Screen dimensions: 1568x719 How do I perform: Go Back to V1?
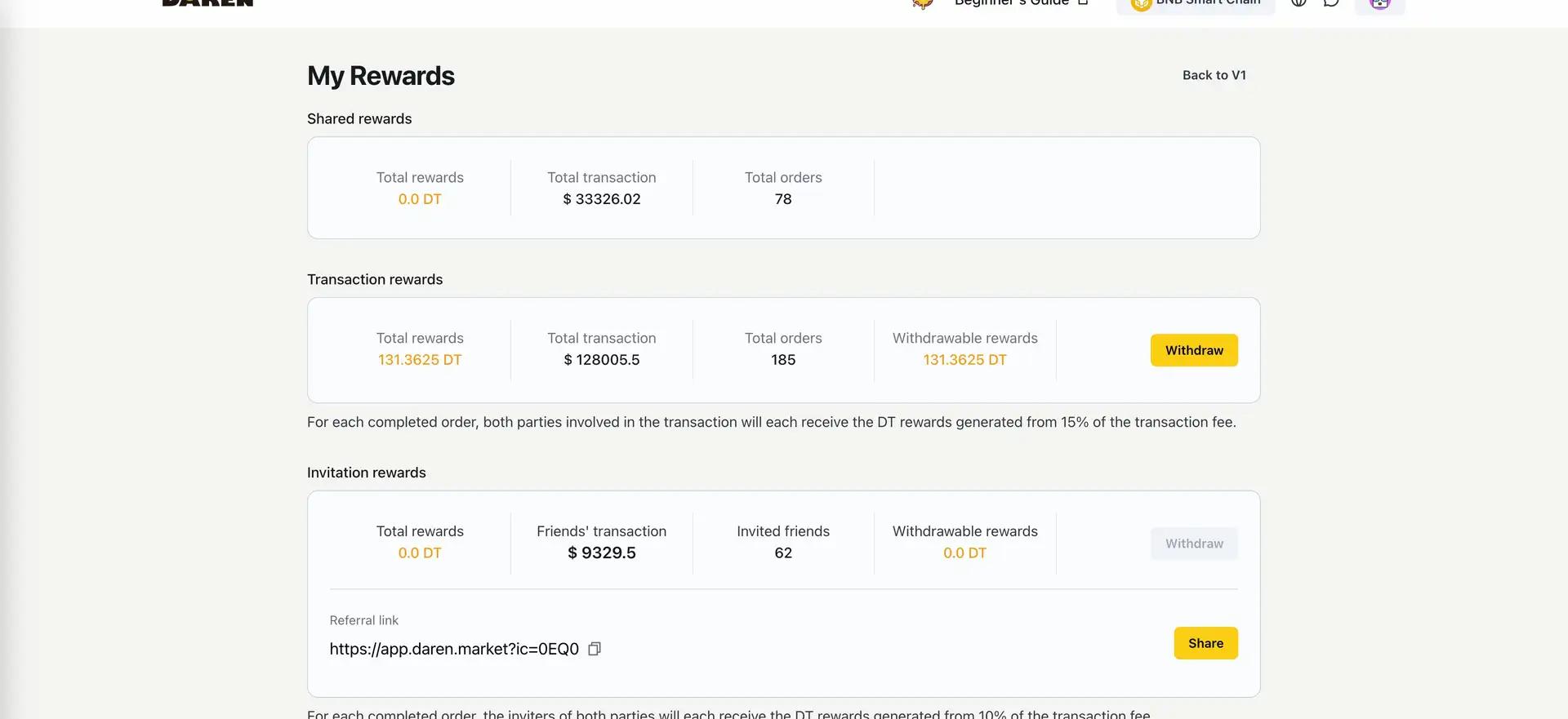[x=1214, y=75]
